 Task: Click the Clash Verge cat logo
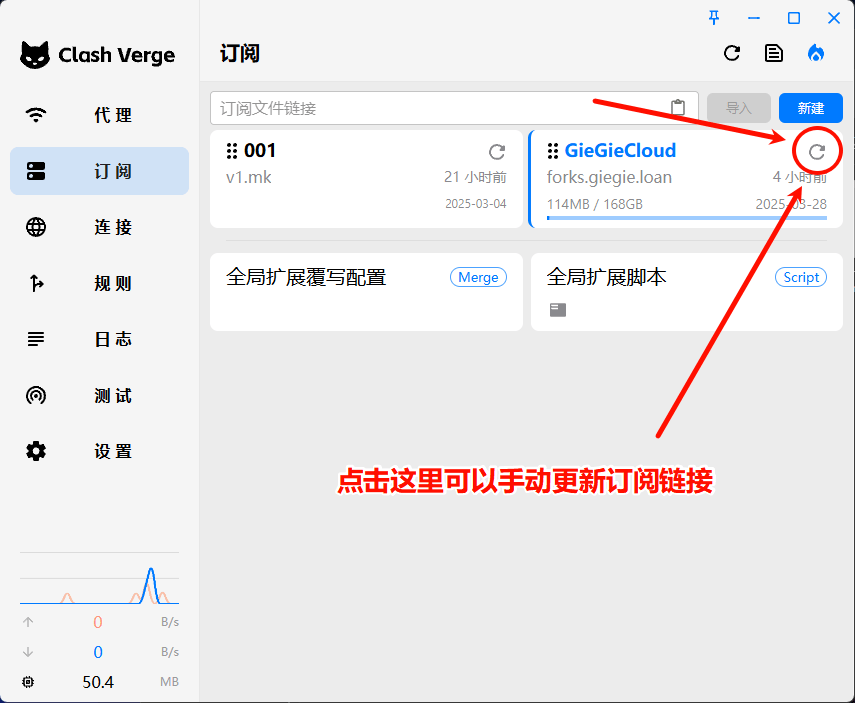click(35, 55)
